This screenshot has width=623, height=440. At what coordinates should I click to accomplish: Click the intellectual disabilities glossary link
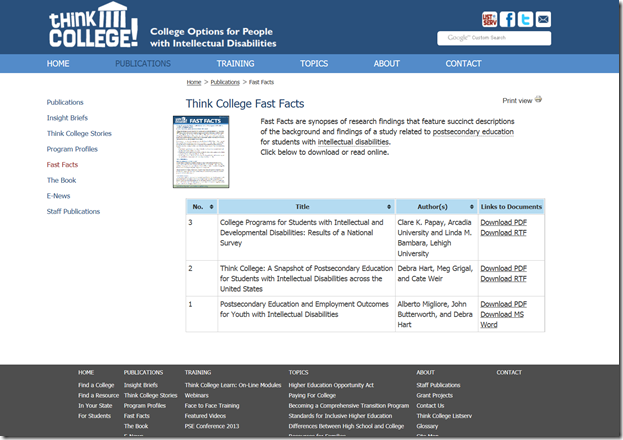click(353, 142)
